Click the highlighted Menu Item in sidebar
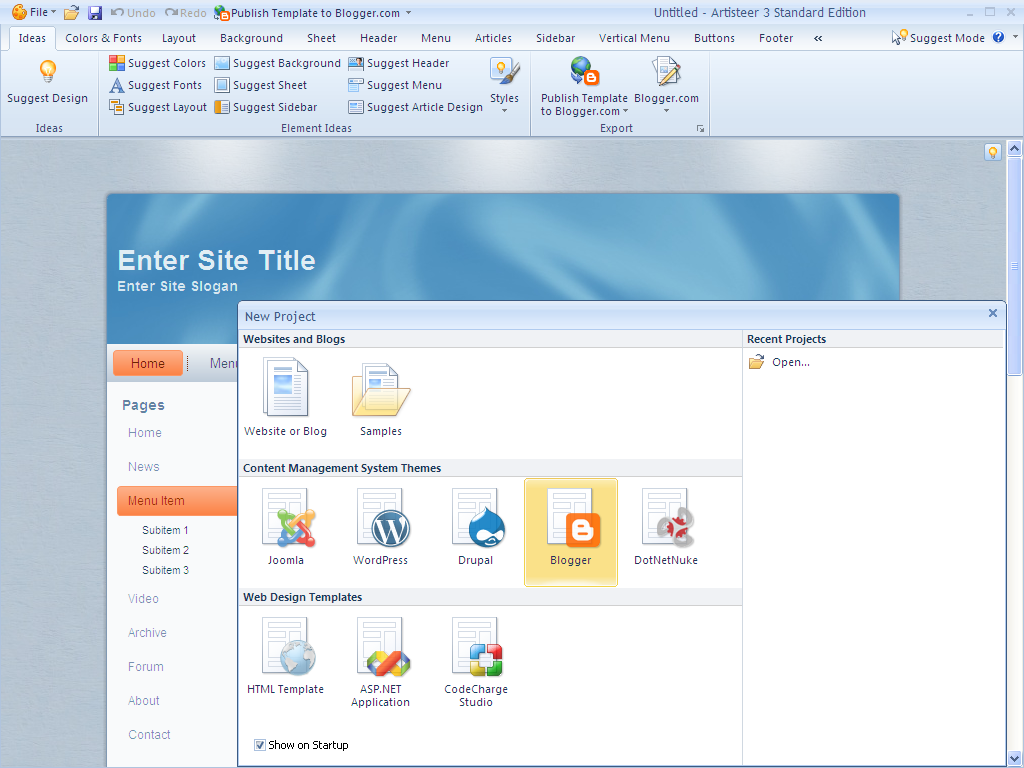 177,501
